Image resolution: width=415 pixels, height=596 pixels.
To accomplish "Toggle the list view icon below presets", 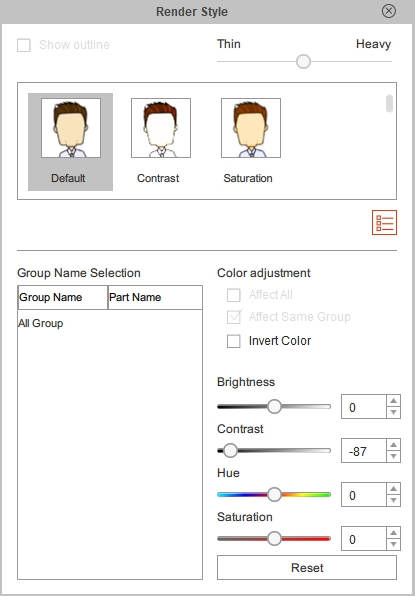I will point(384,222).
